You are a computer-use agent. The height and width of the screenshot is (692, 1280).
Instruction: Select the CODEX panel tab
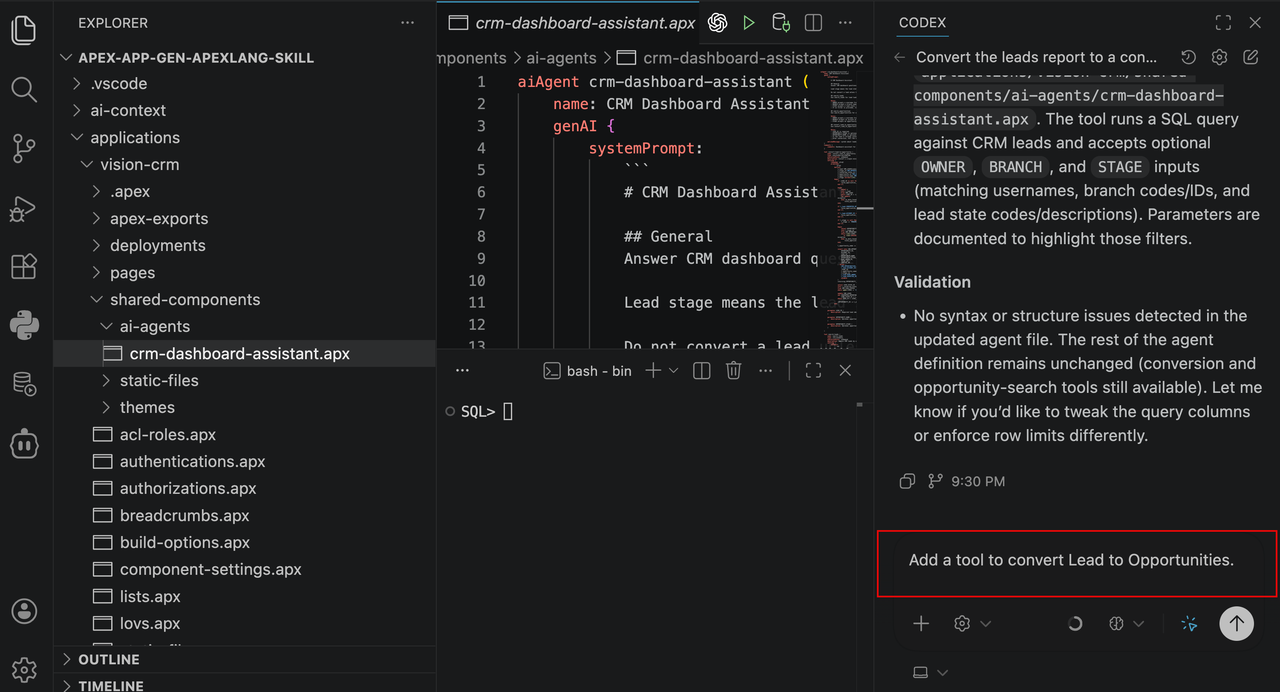point(922,22)
